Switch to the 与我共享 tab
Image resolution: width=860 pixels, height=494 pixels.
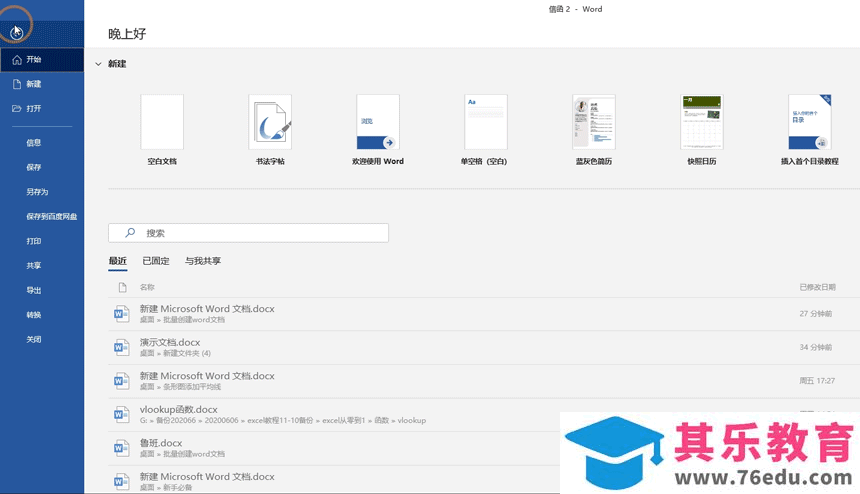203,261
